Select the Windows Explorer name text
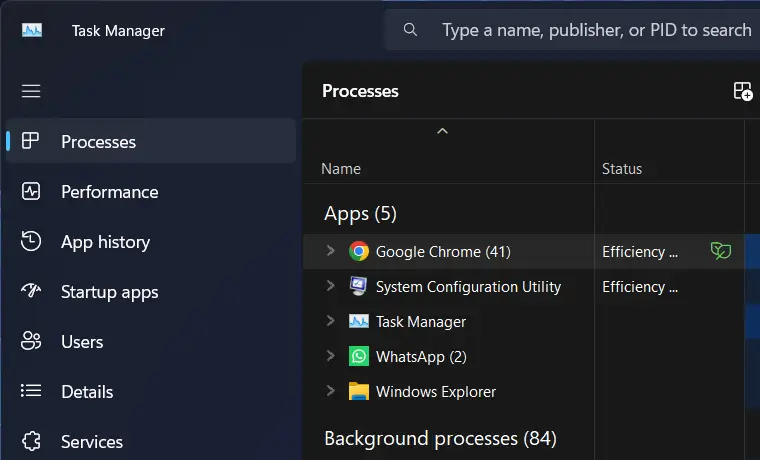 point(436,392)
